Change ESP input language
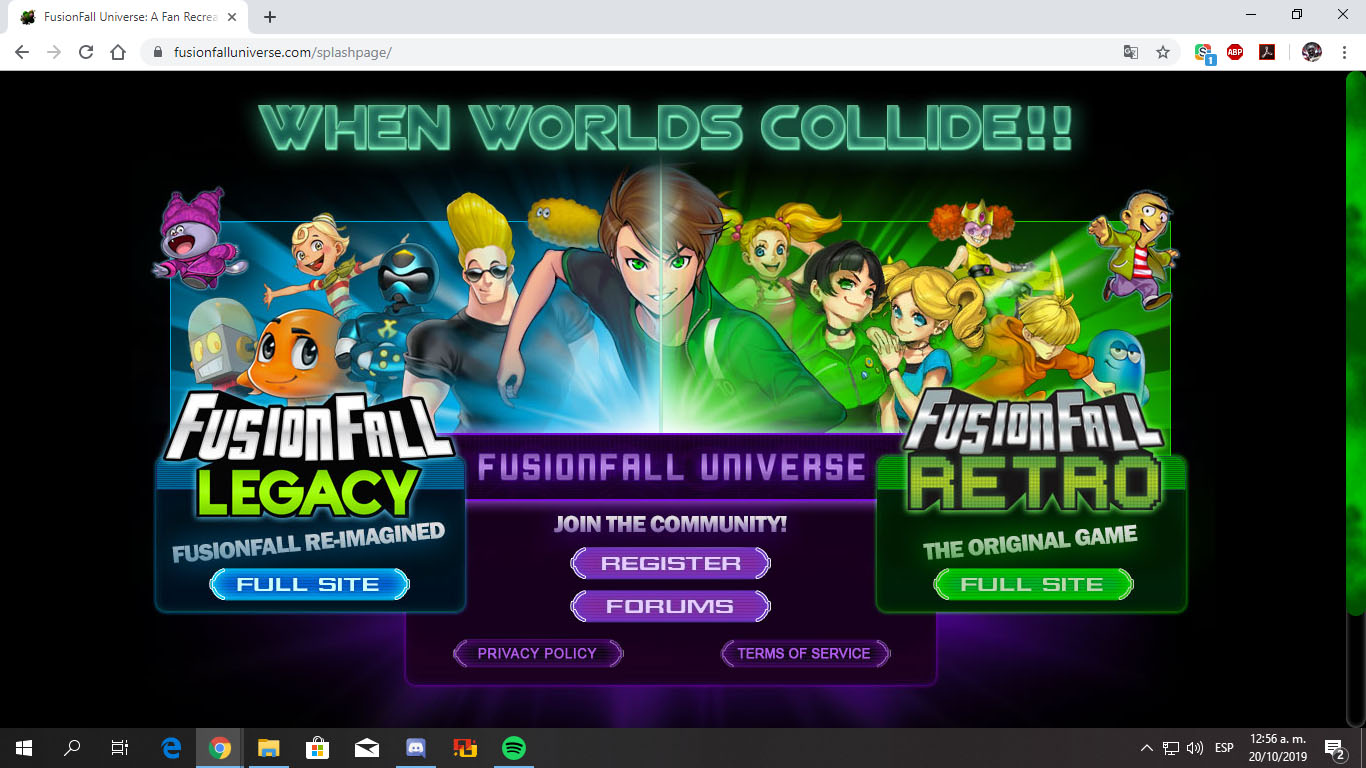The width and height of the screenshot is (1366, 768). point(1224,748)
